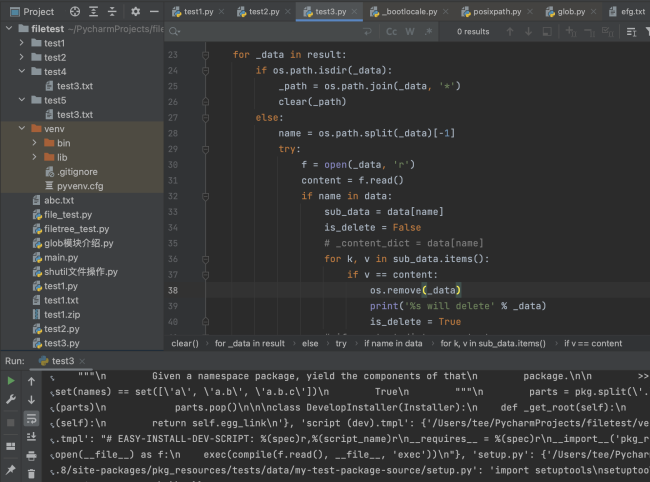
Task: Switch to the test1.py editor tab
Action: (x=198, y=11)
